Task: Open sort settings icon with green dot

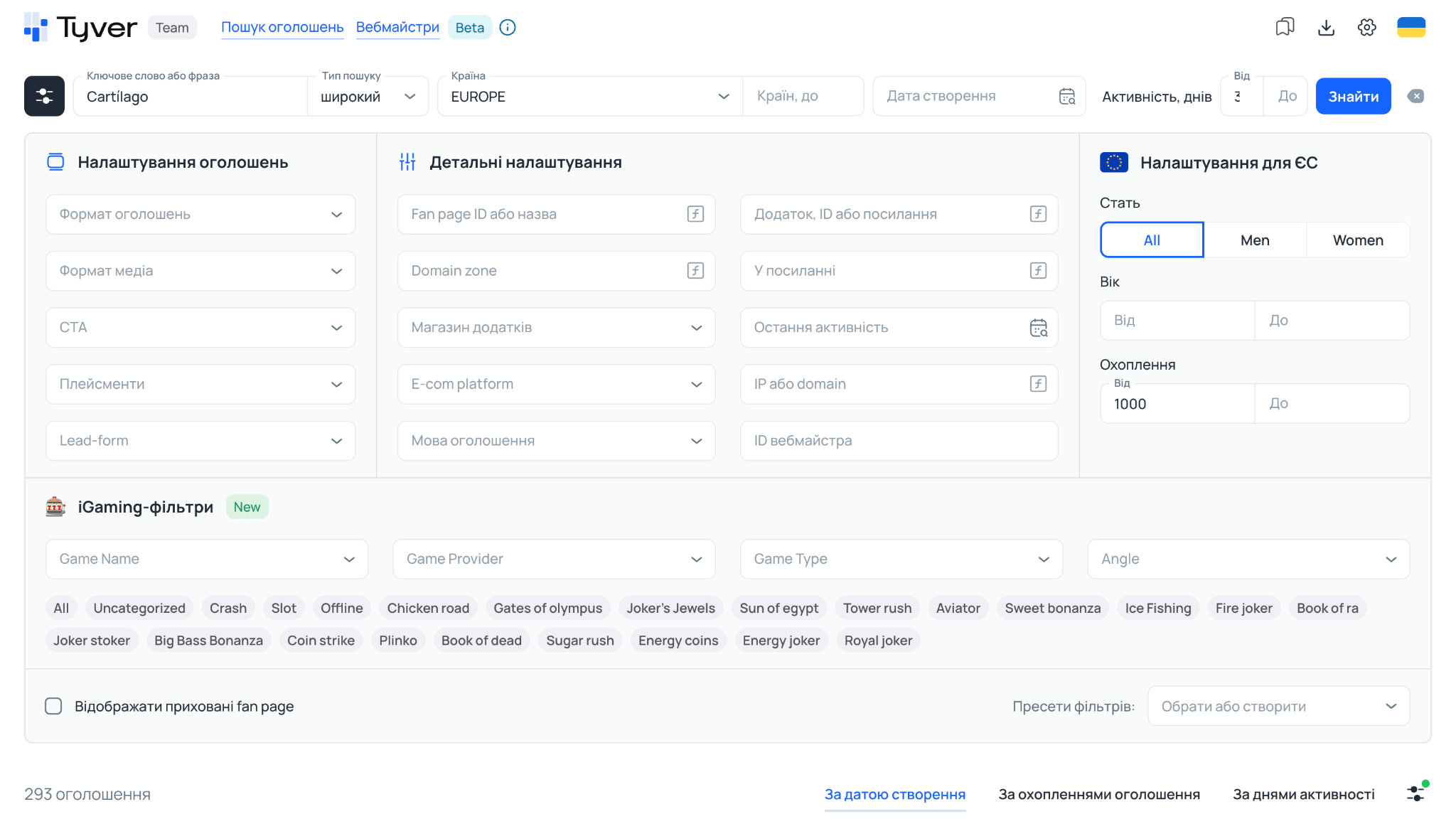Action: [x=1417, y=793]
